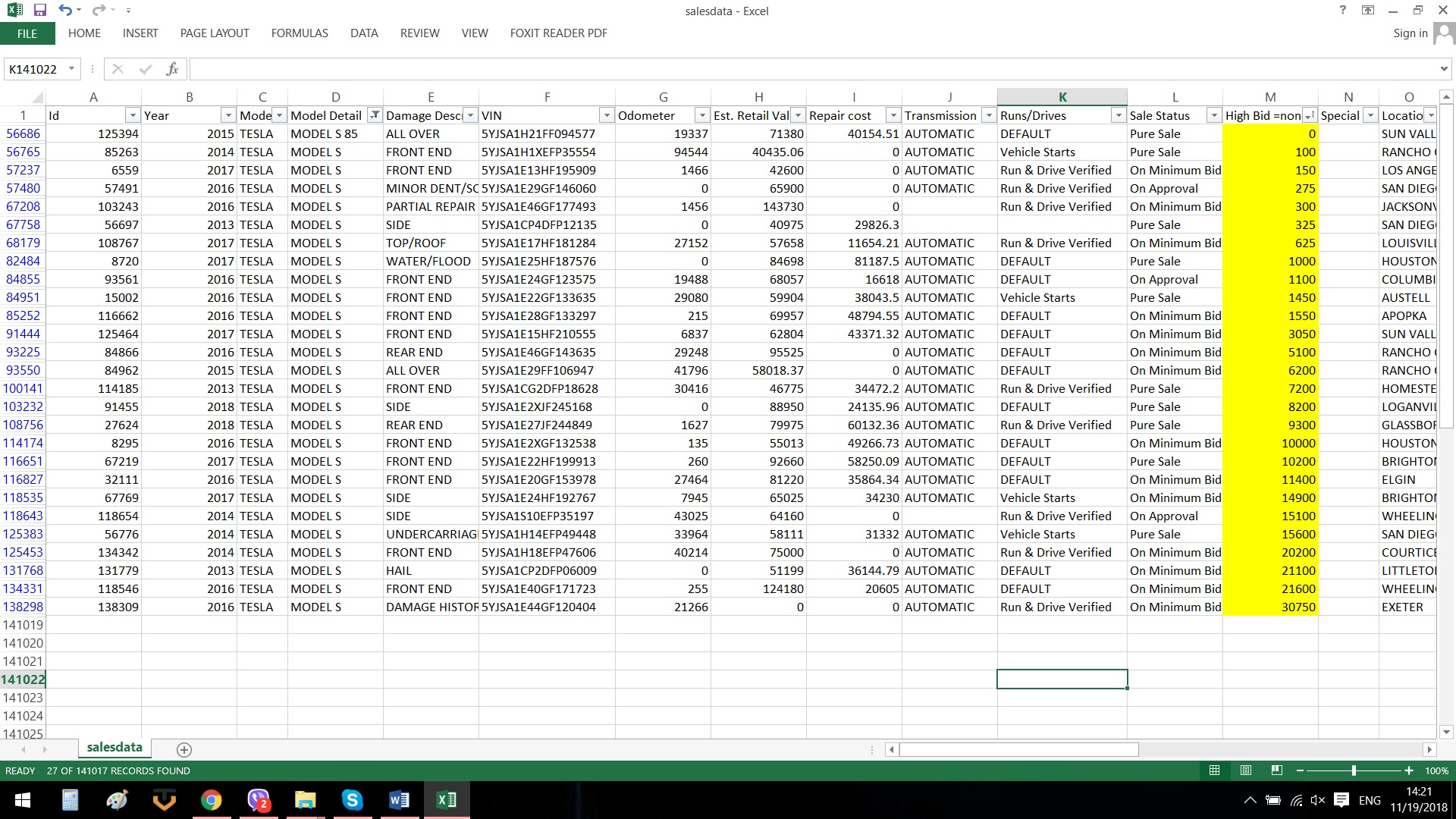1456x819 pixels.
Task: Click the Cancel X formula bar icon
Action: coord(118,69)
